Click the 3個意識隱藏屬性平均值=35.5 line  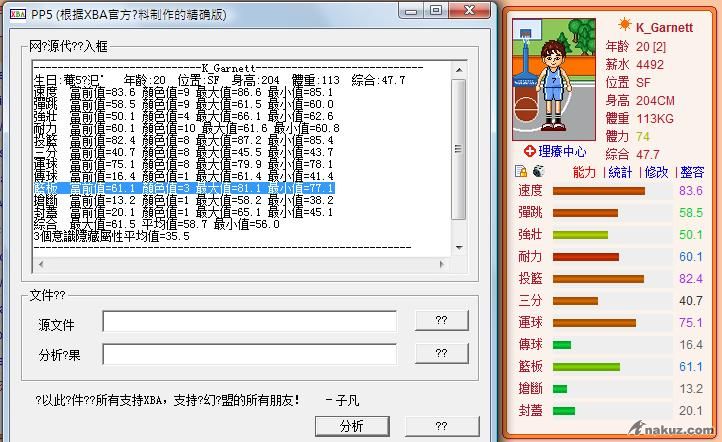(111, 236)
